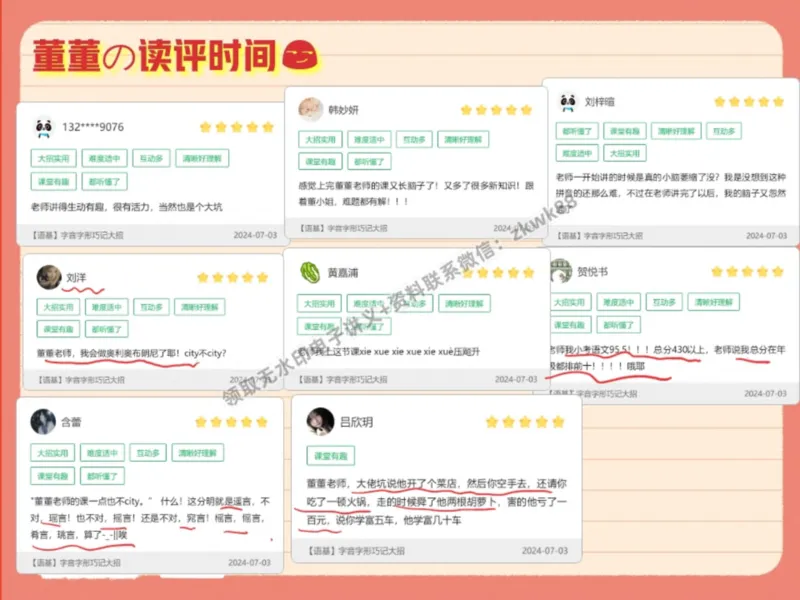The width and height of the screenshot is (800, 600).
Task: Click the star rating on 刘梓暄's review
Action: 748,102
